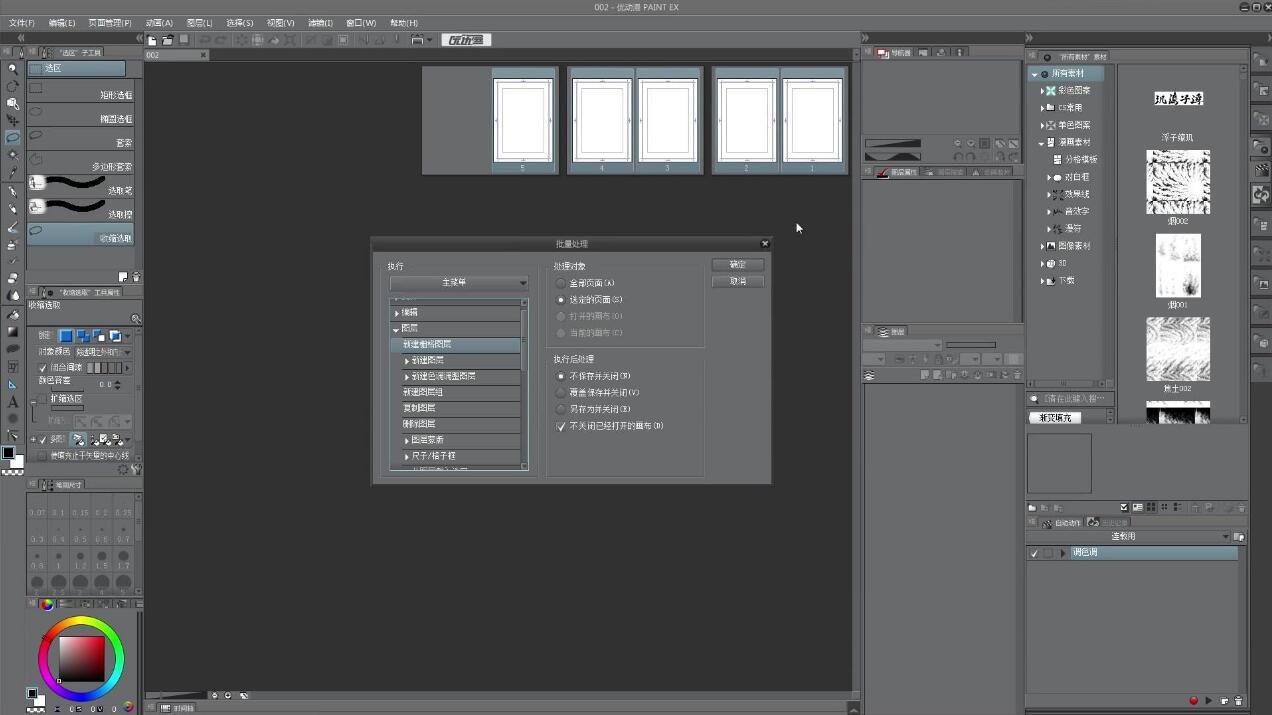
Task: Select the Text tool (A) in the toolbox
Action: click(12, 401)
